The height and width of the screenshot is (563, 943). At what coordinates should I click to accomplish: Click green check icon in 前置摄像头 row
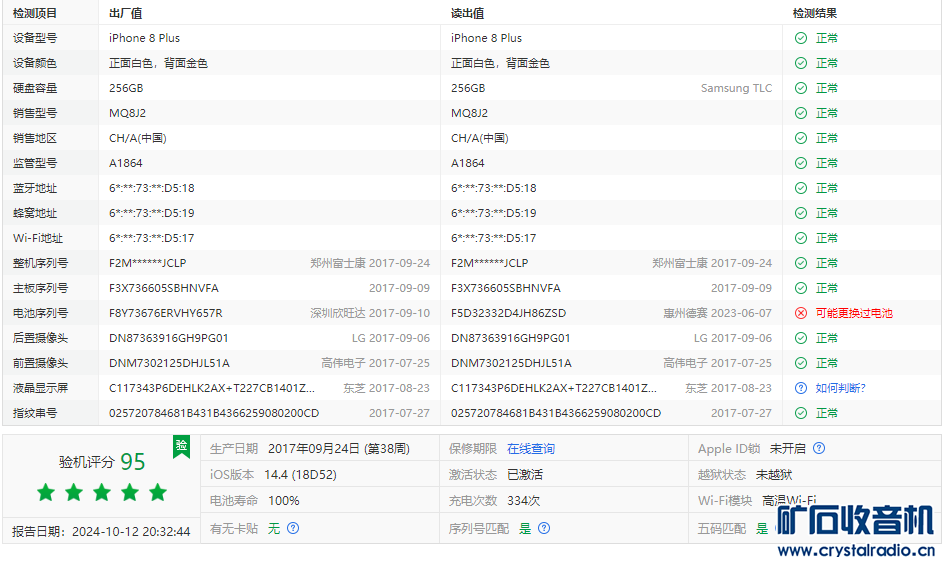[x=800, y=363]
